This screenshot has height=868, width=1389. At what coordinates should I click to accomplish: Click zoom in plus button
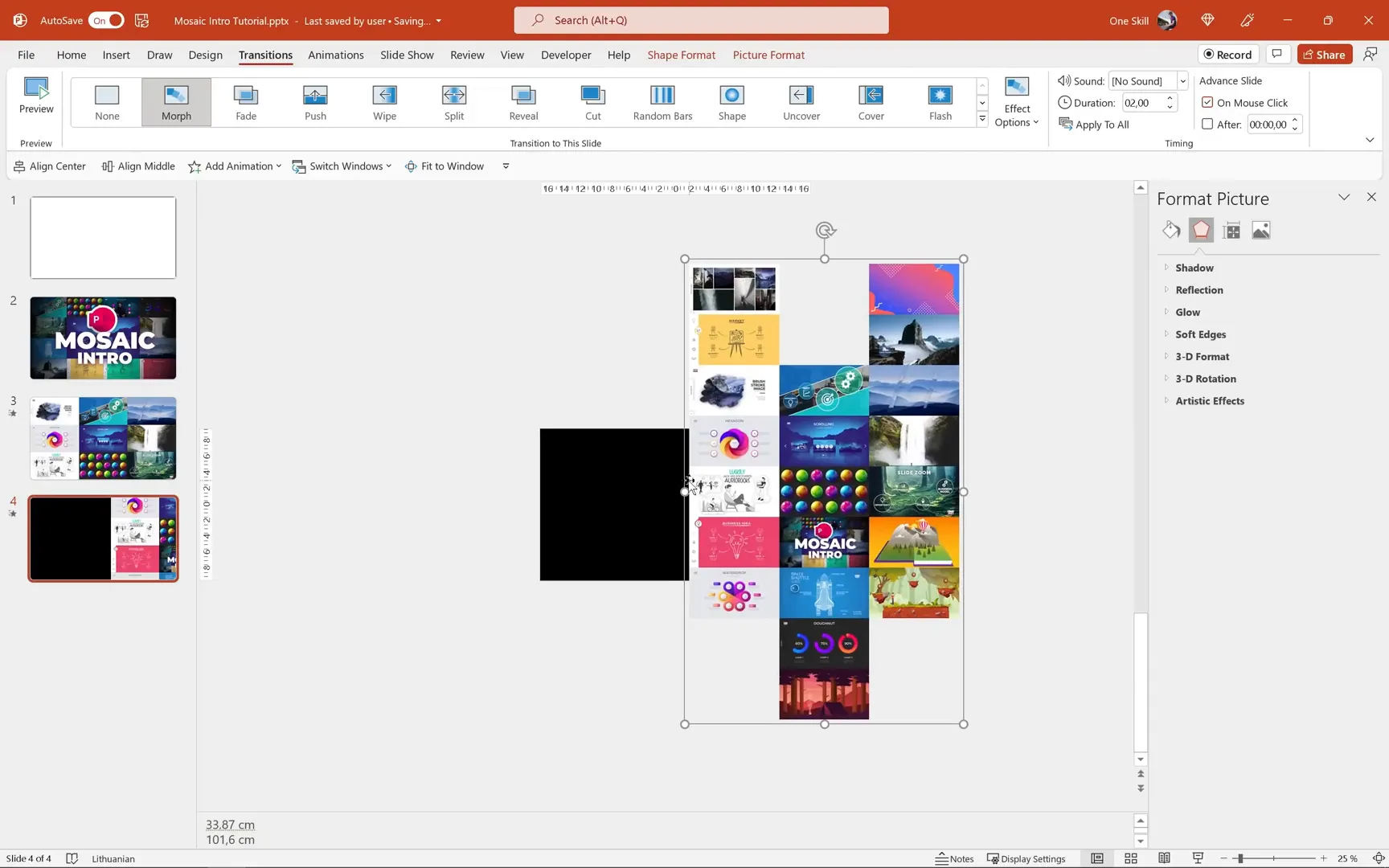(1323, 858)
